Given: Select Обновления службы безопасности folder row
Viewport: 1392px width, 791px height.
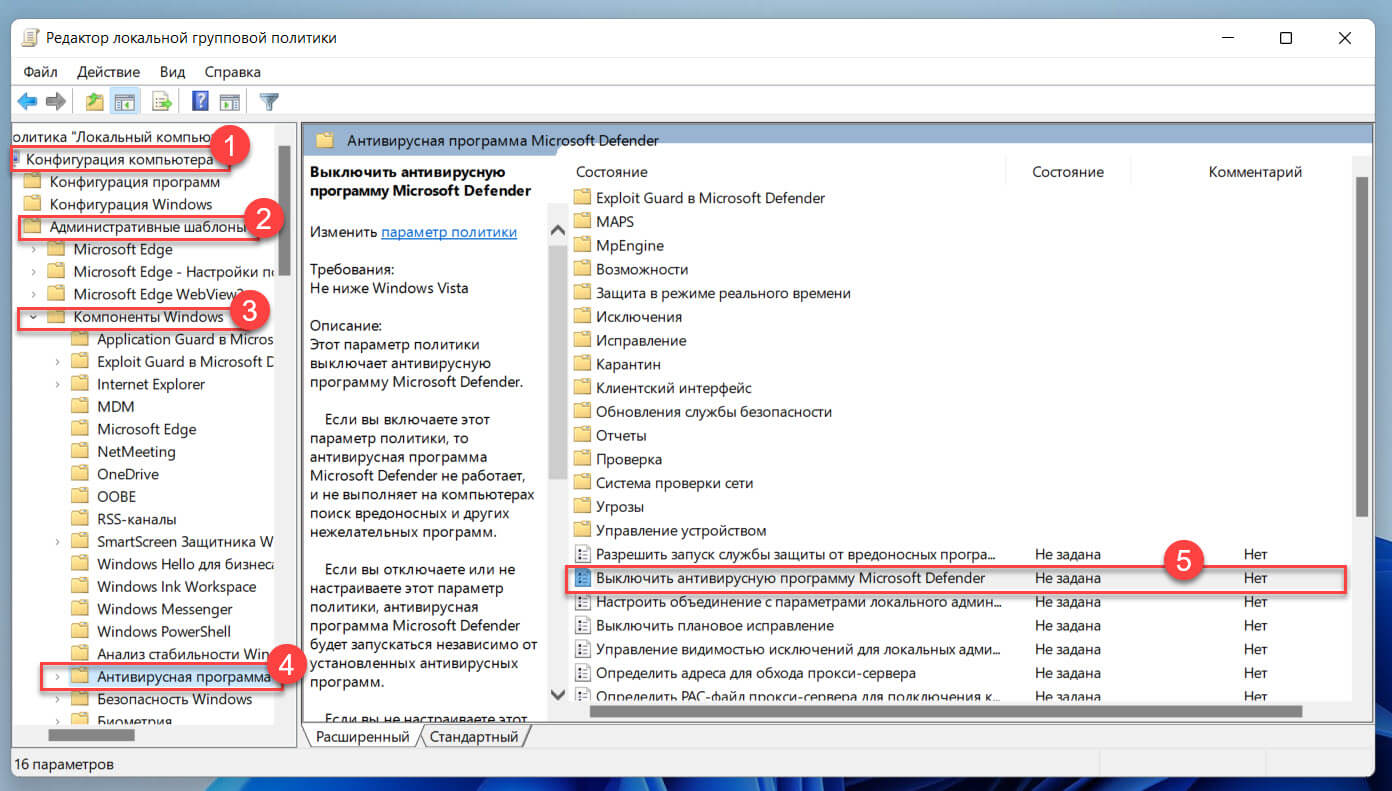Looking at the screenshot, I should (x=713, y=412).
